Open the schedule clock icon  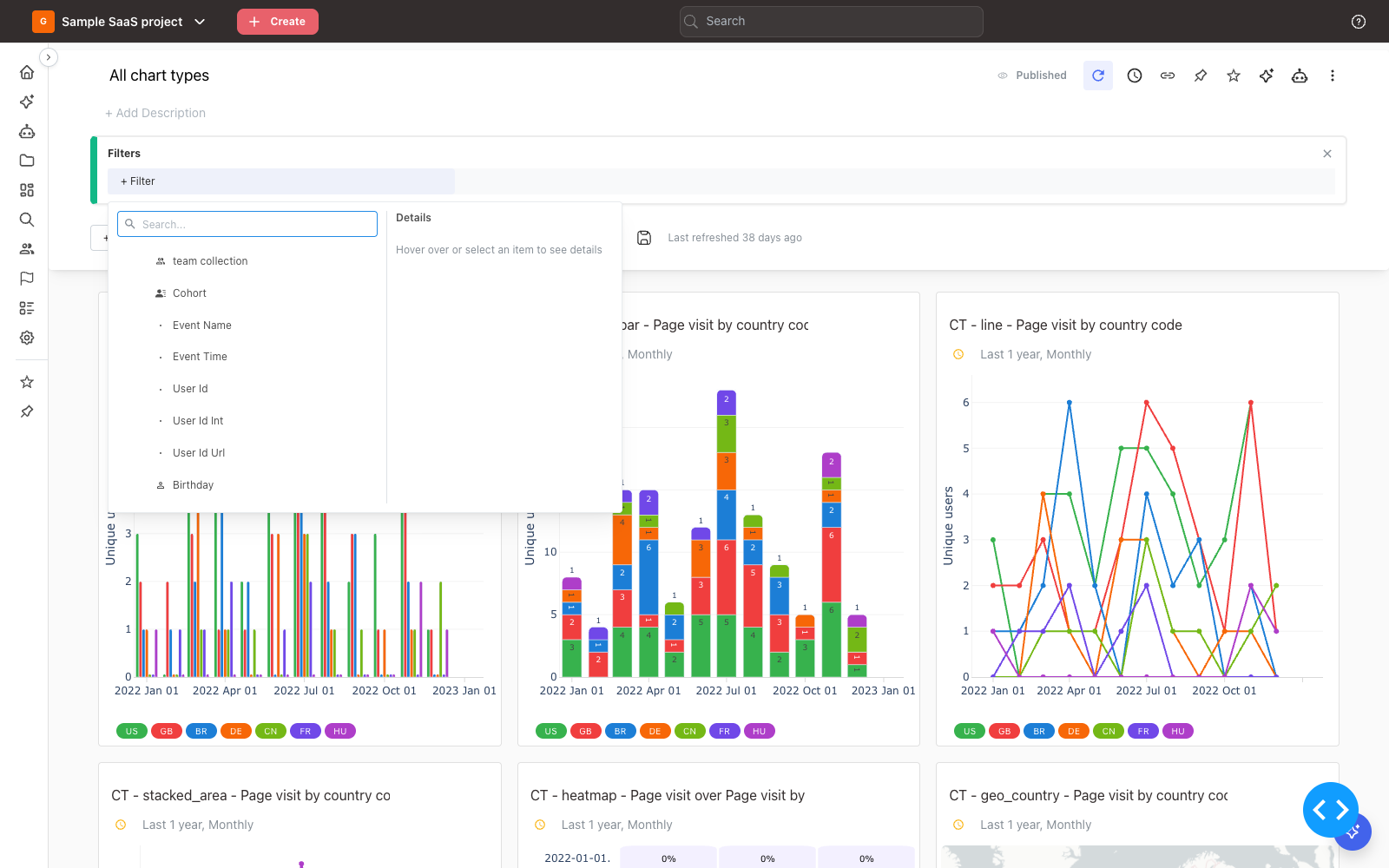click(1135, 76)
